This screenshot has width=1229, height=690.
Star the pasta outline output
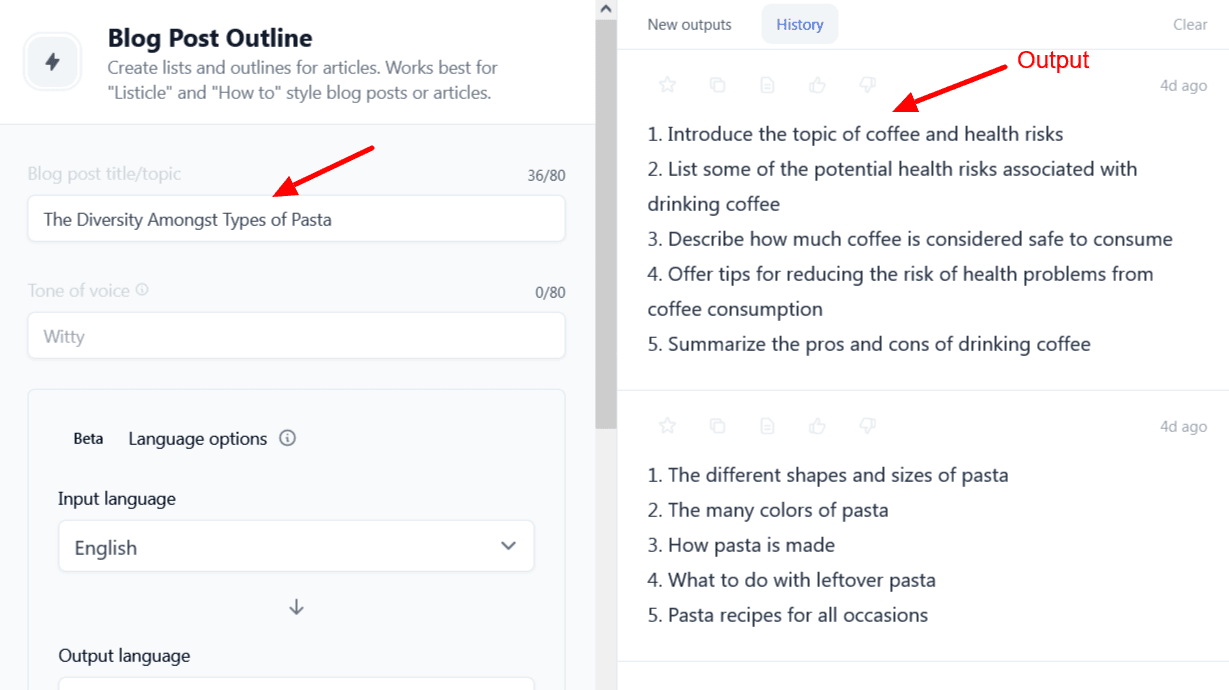(668, 426)
